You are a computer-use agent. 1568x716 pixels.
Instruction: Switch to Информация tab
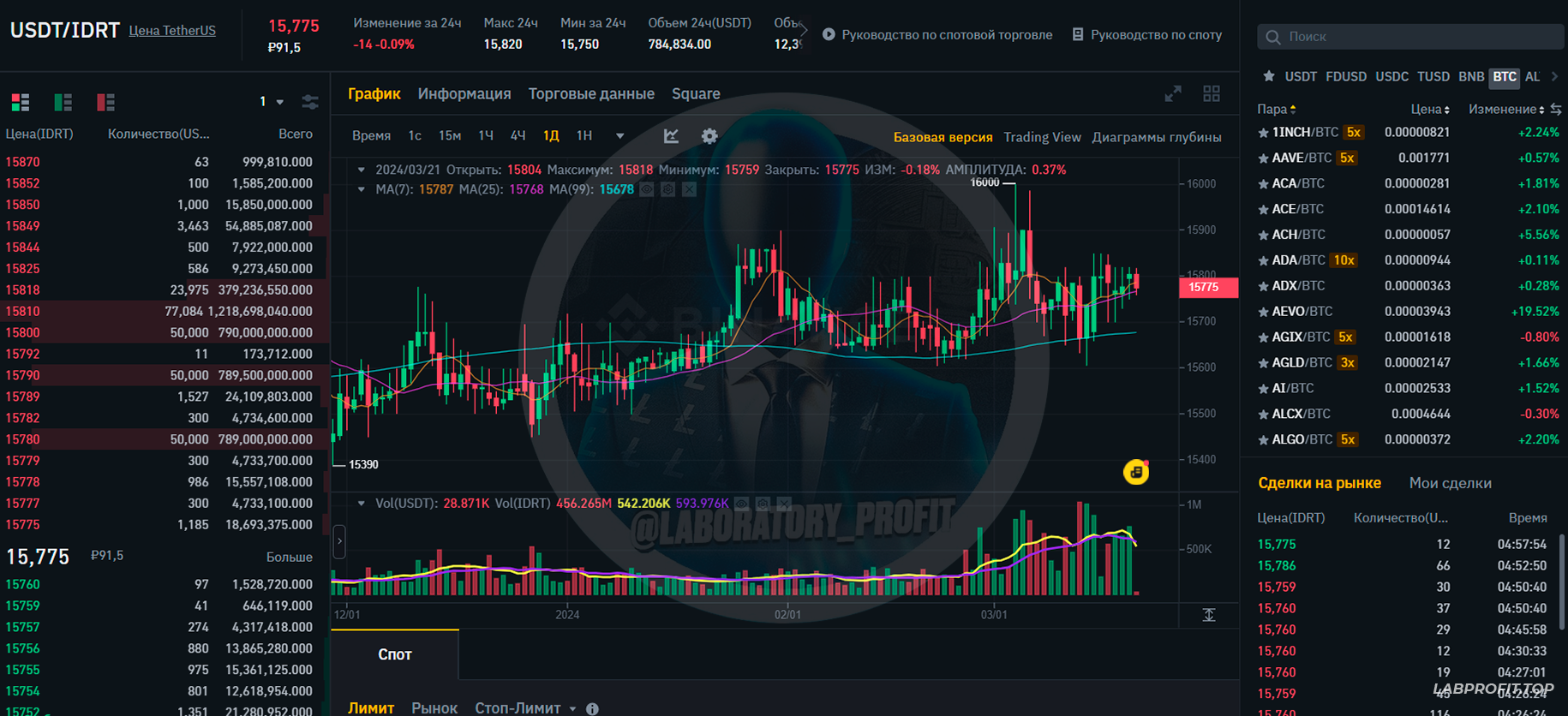coord(464,94)
